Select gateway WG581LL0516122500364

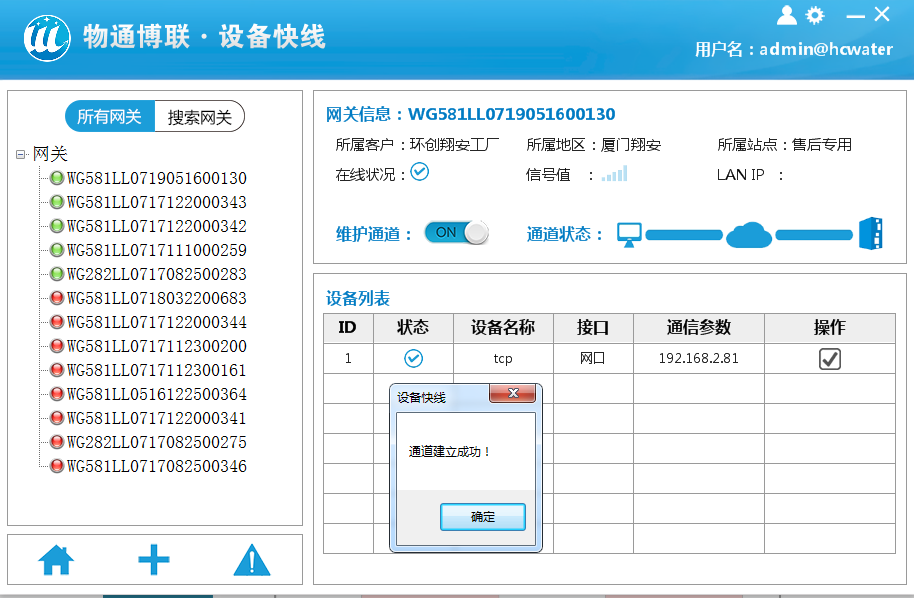[x=156, y=394]
